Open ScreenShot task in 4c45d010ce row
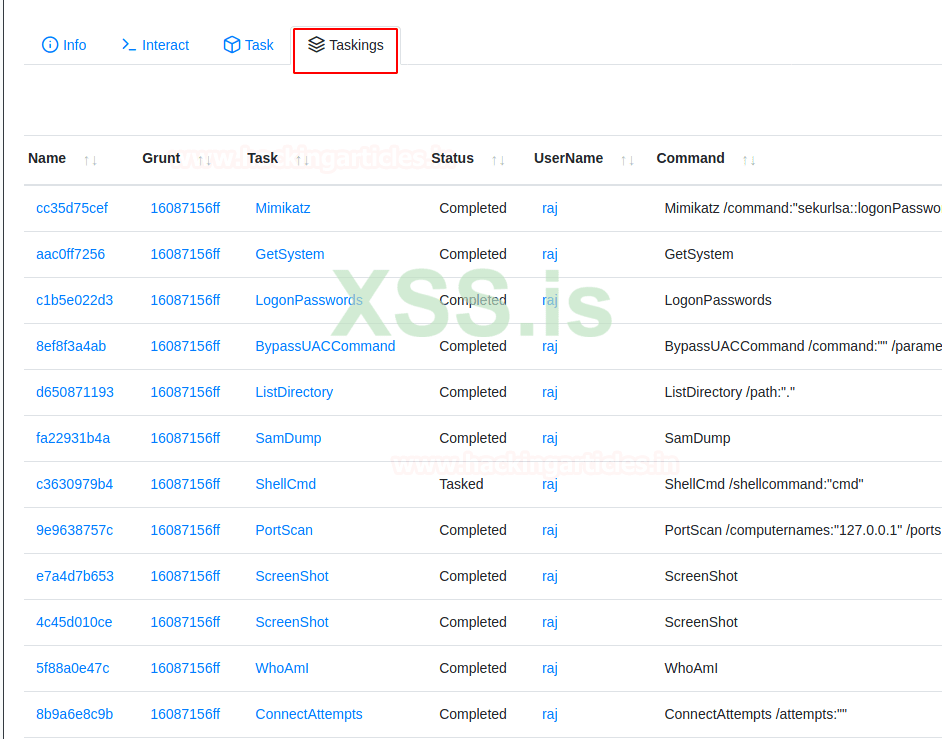The image size is (942, 739). [x=292, y=622]
